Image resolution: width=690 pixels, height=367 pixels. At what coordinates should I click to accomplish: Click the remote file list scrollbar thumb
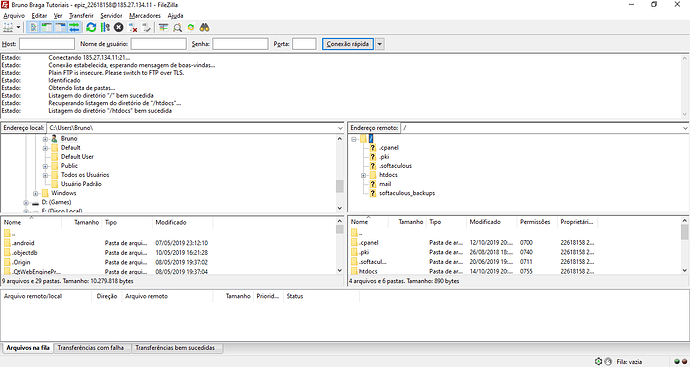(x=685, y=232)
